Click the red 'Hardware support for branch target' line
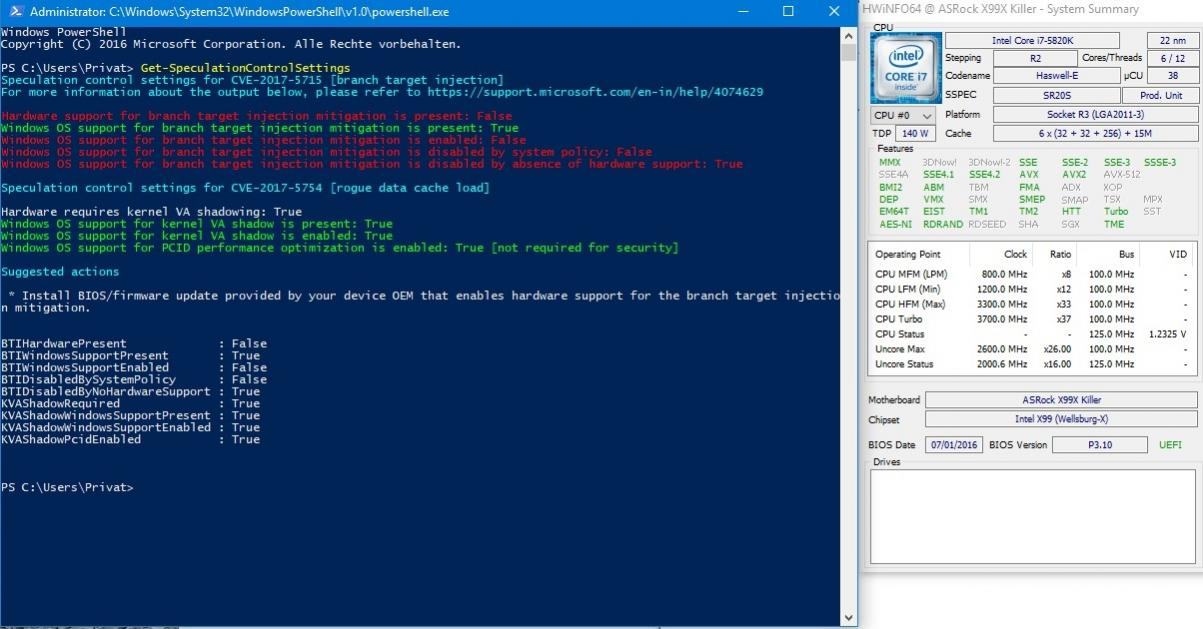 pos(257,116)
